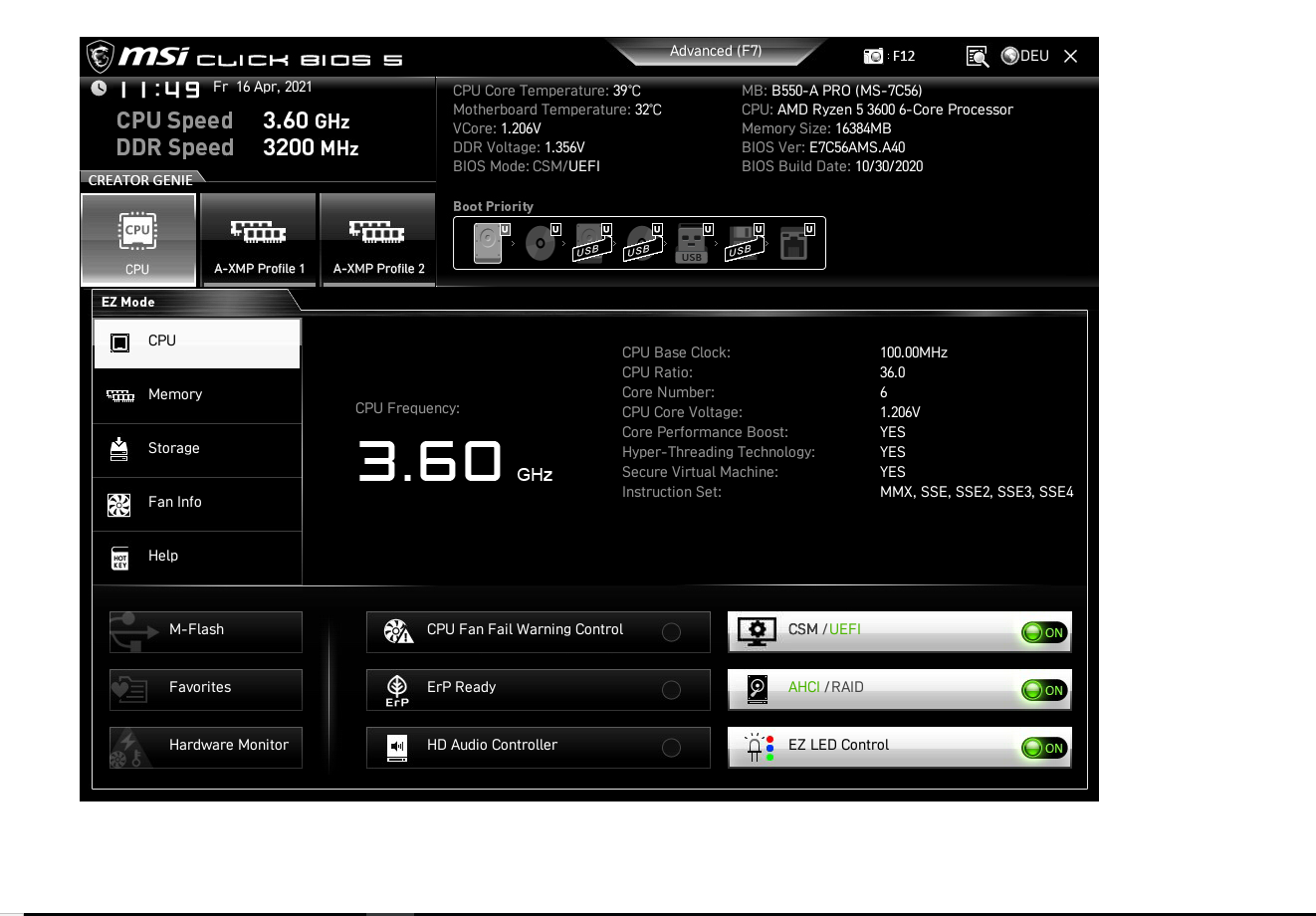
Task: Click the CPU Core Voltage value 1.206V
Action: 900,412
